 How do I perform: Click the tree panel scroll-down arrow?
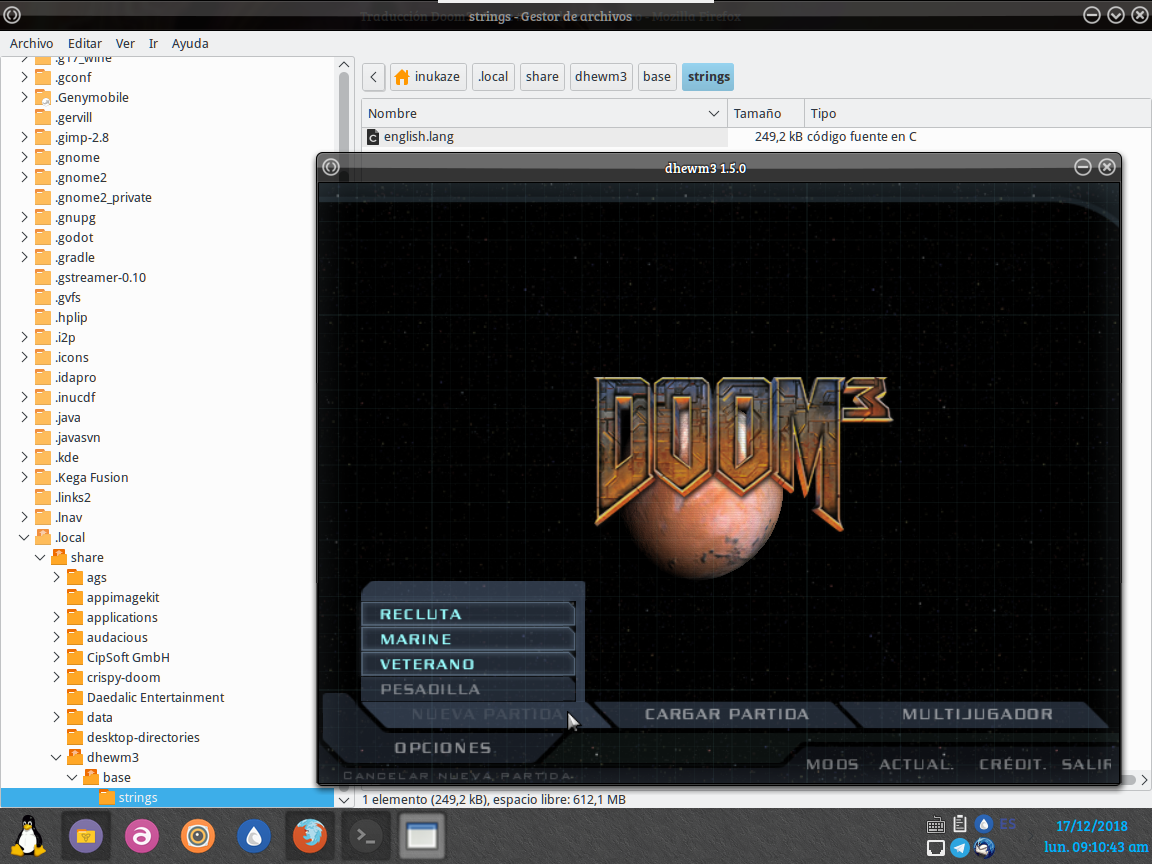tap(343, 799)
